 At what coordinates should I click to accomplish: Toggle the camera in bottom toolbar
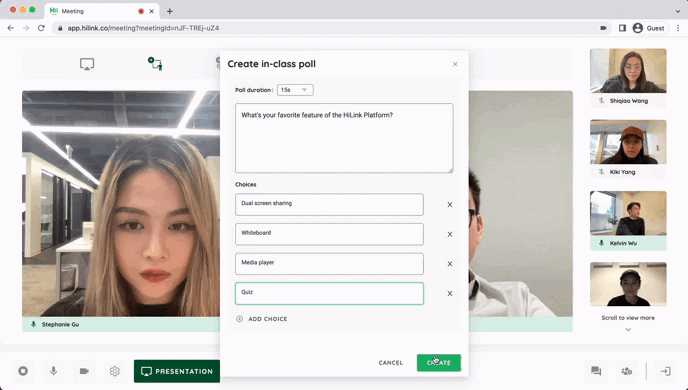(84, 371)
